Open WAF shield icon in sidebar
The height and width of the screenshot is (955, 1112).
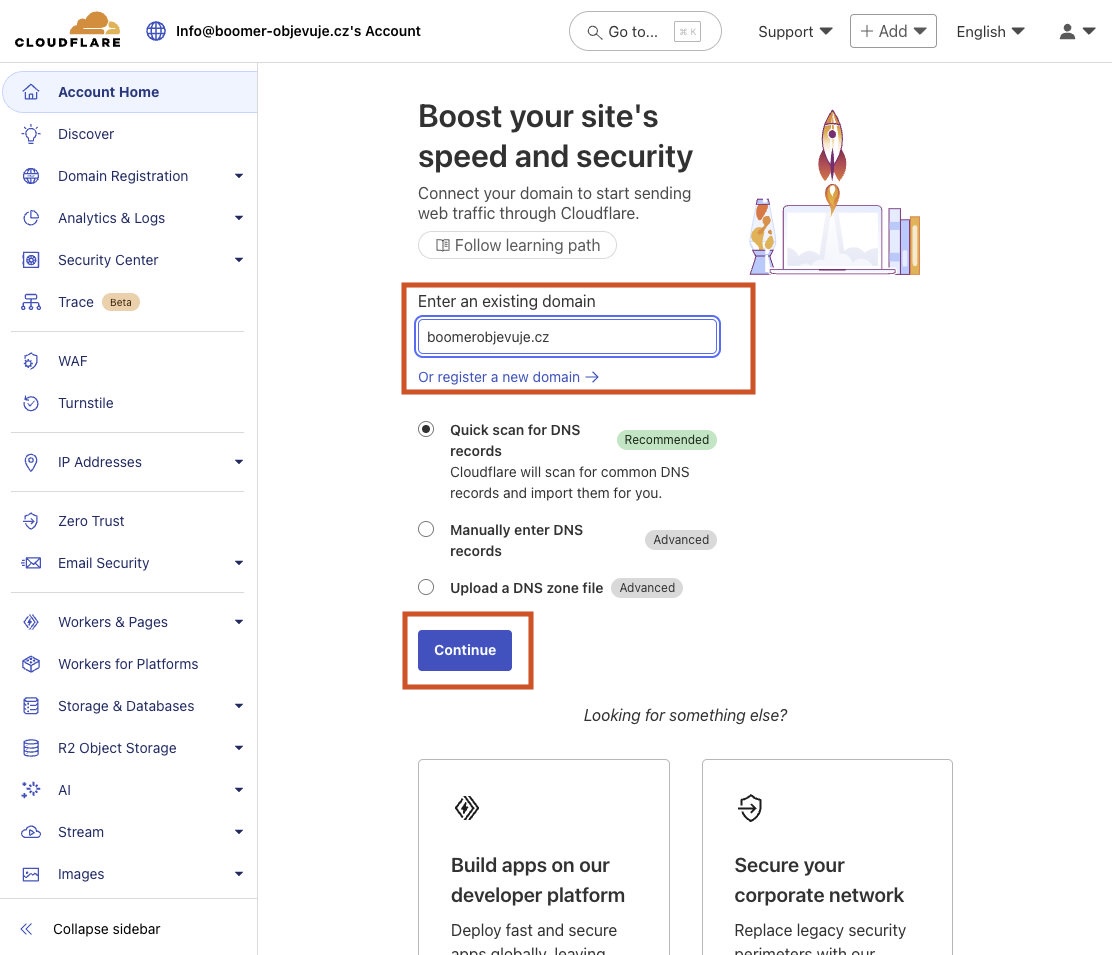tap(31, 361)
